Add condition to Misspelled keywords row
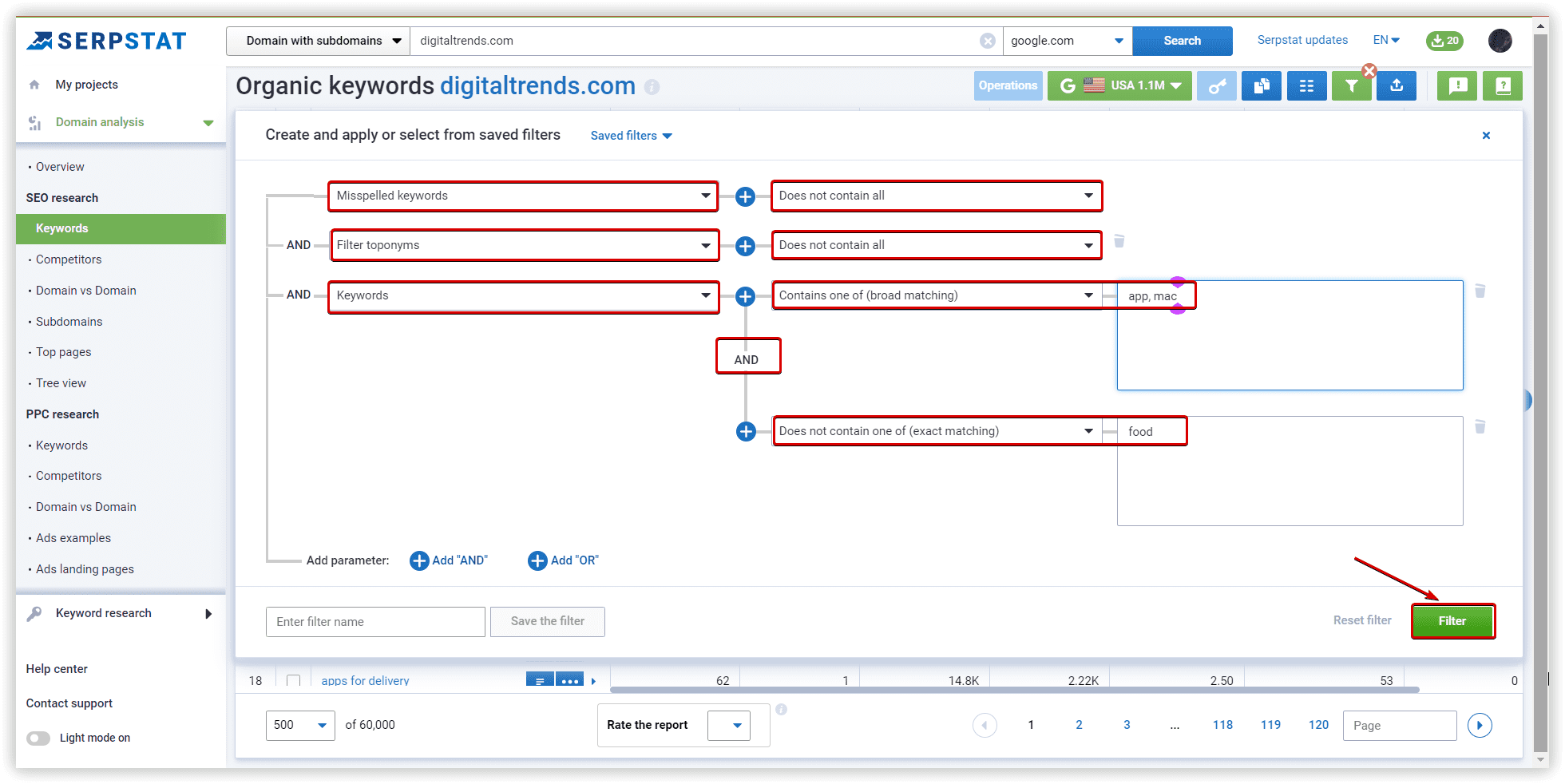The height and width of the screenshot is (784, 1565). click(x=745, y=196)
